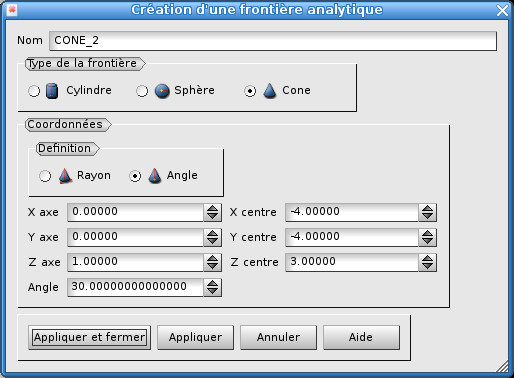Select the Sphère radio button
514x378 pixels.
tap(142, 91)
